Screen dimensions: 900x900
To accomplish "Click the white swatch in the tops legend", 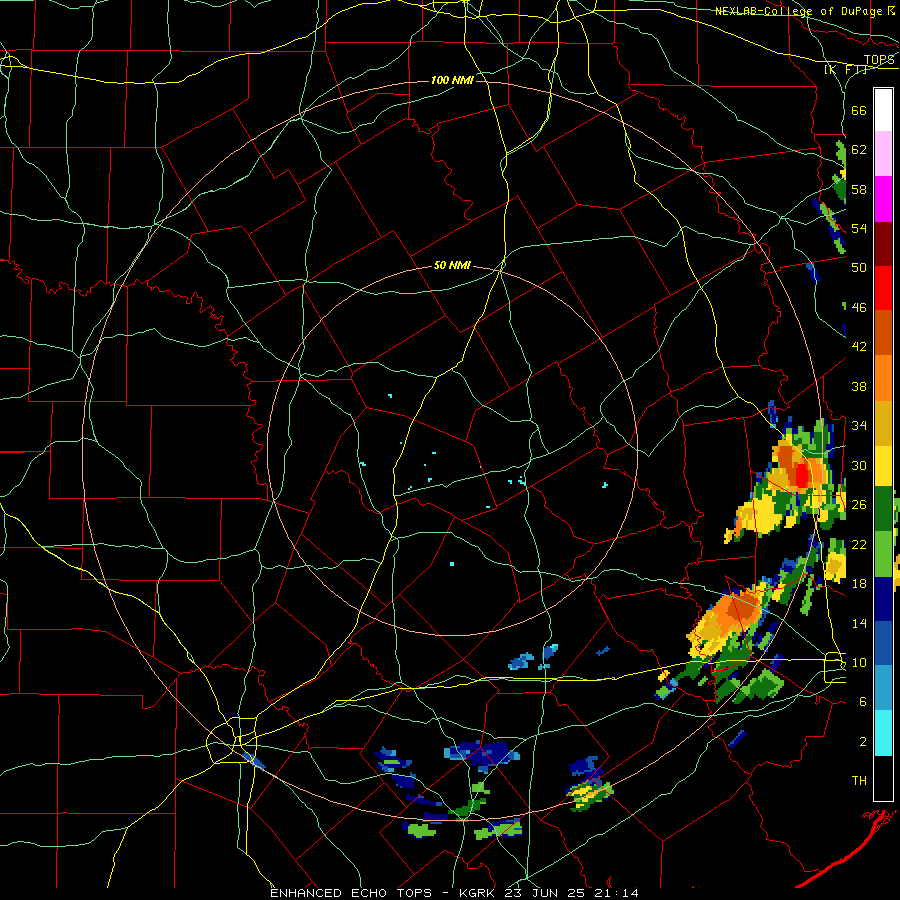I will click(x=883, y=110).
